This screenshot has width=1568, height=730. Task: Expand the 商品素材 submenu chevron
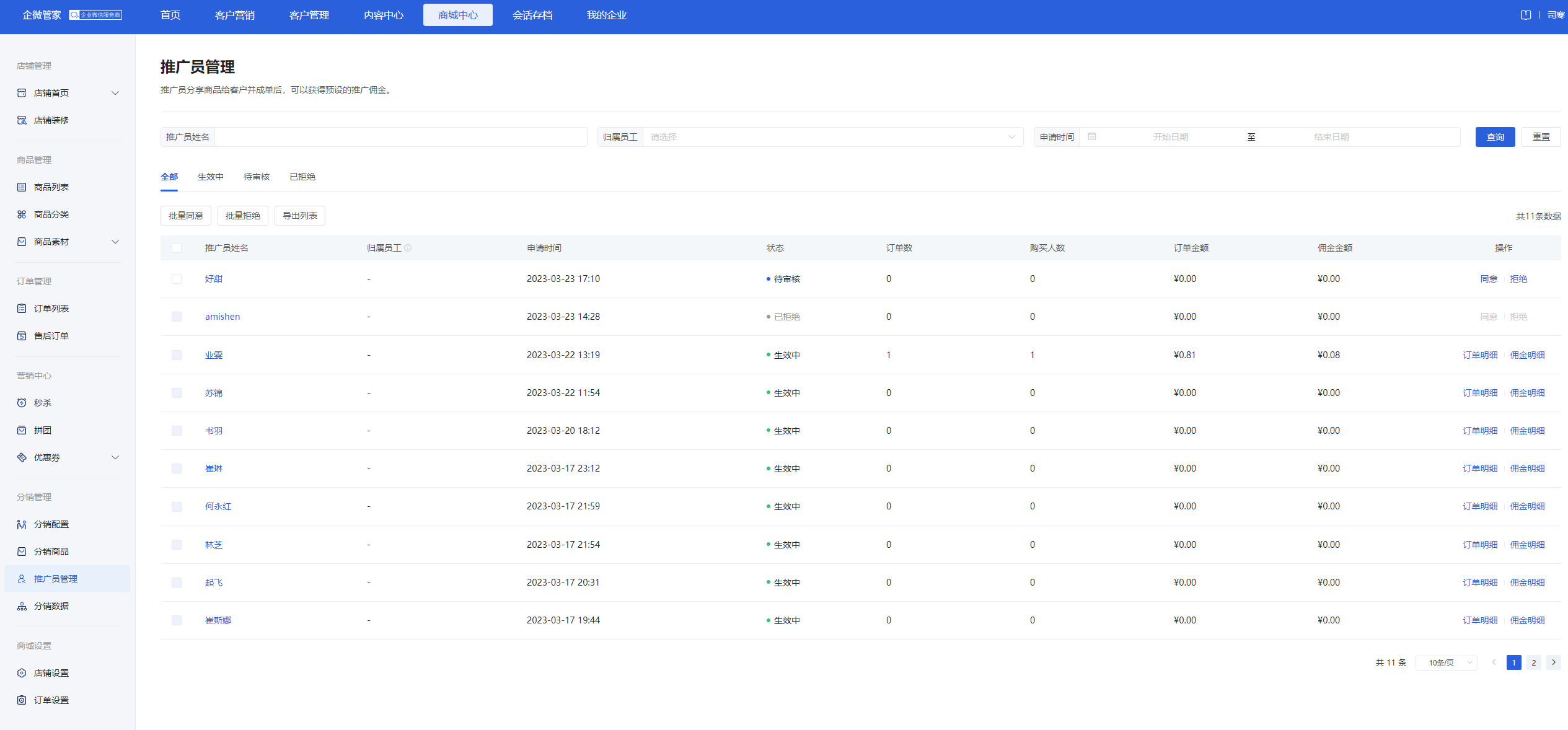point(115,242)
